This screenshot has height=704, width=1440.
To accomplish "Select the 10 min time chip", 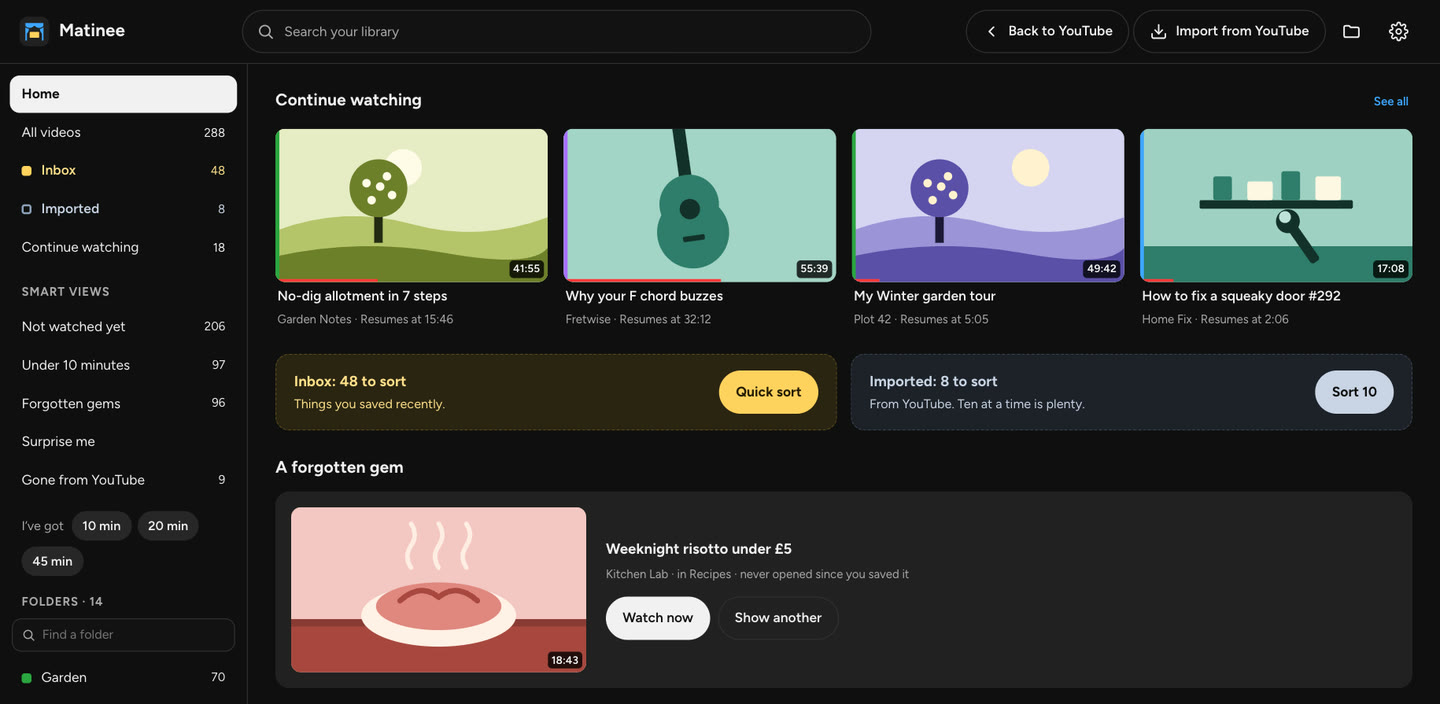I will tap(101, 526).
